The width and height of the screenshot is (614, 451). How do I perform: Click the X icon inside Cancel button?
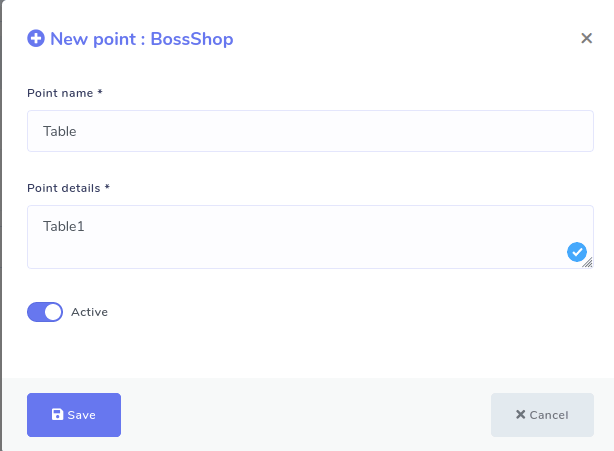[x=520, y=415]
